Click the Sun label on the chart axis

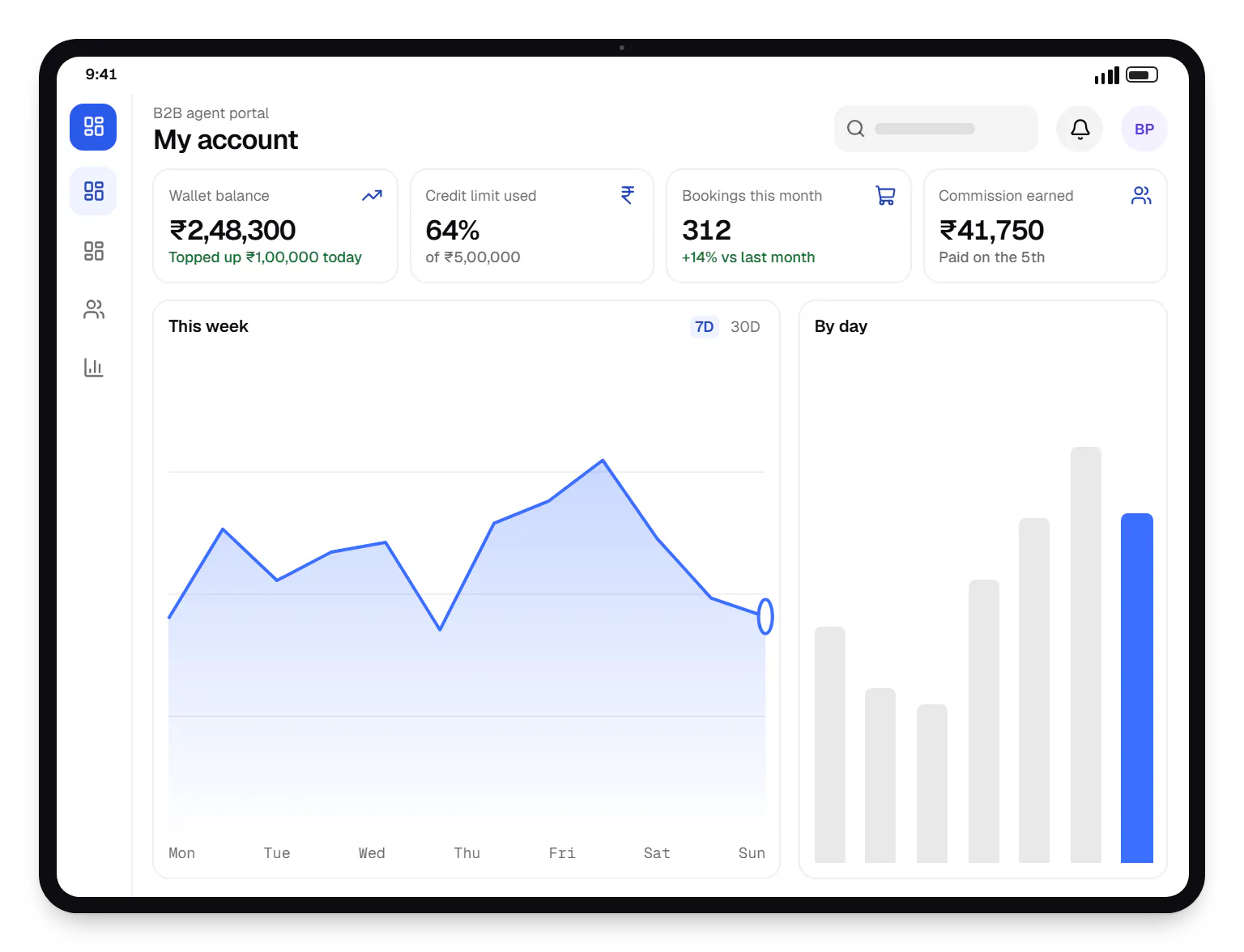[x=752, y=853]
